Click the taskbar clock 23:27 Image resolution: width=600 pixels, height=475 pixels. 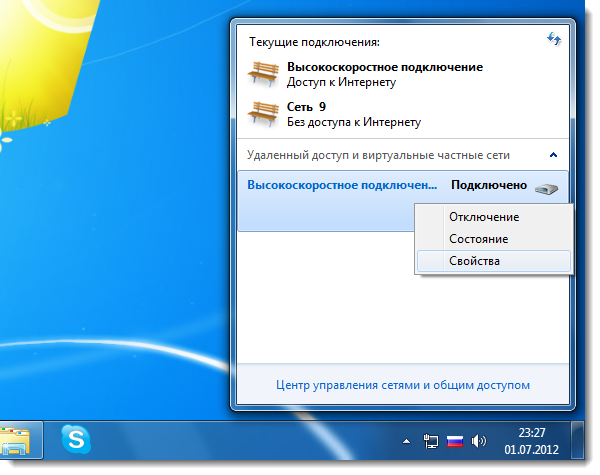click(x=532, y=433)
